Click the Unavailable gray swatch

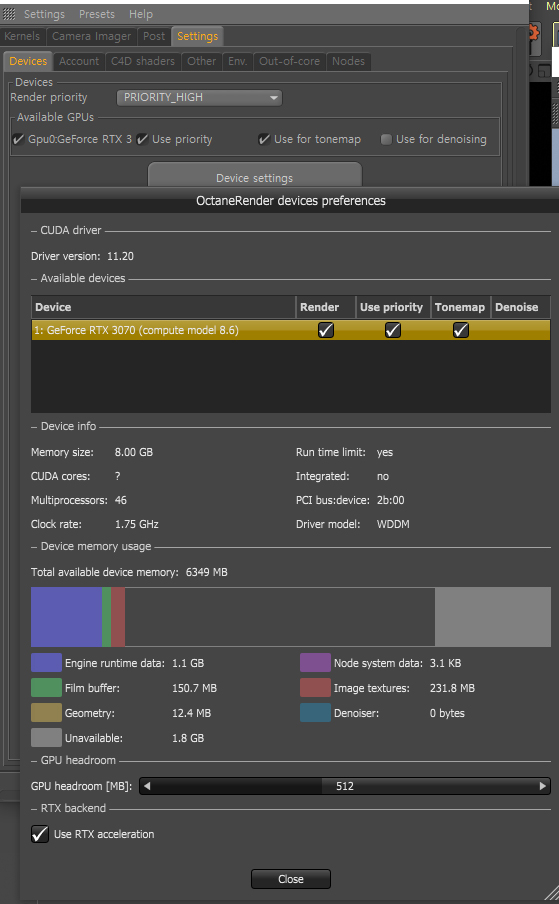pos(46,737)
